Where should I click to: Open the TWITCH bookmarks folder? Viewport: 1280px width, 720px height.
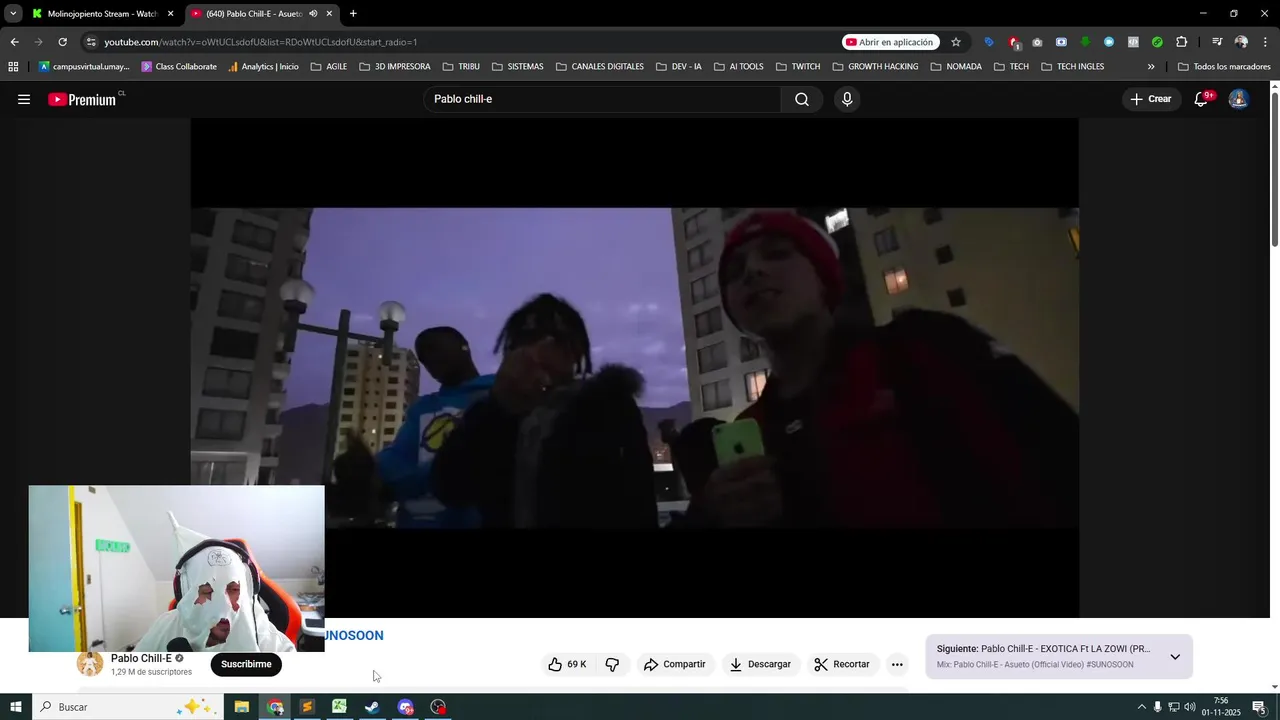(798, 67)
